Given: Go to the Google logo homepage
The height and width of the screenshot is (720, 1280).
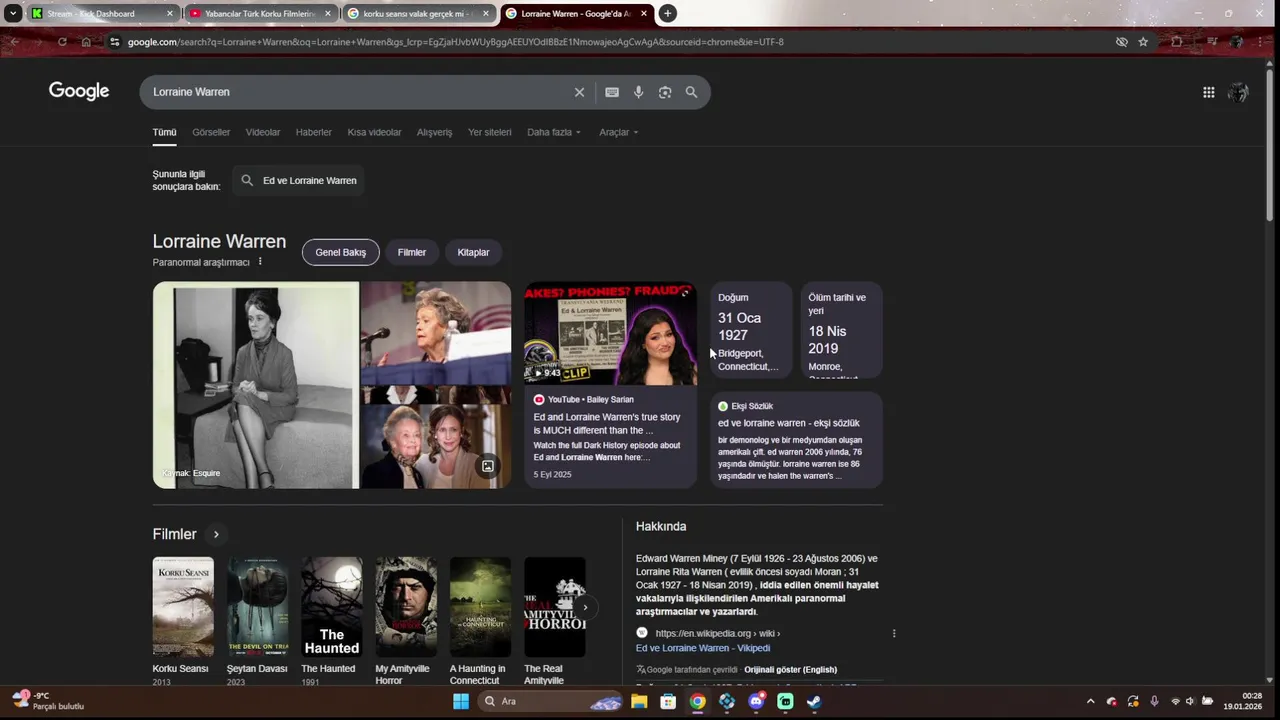Looking at the screenshot, I should (79, 91).
